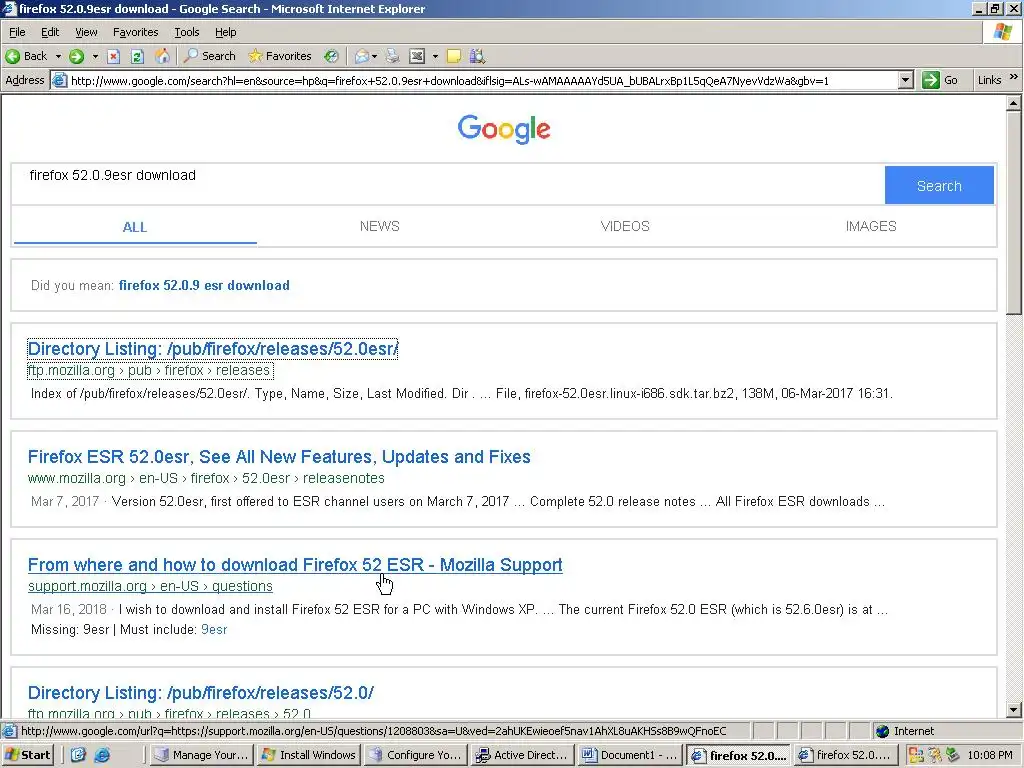Click the History toolbar icon

tap(332, 56)
